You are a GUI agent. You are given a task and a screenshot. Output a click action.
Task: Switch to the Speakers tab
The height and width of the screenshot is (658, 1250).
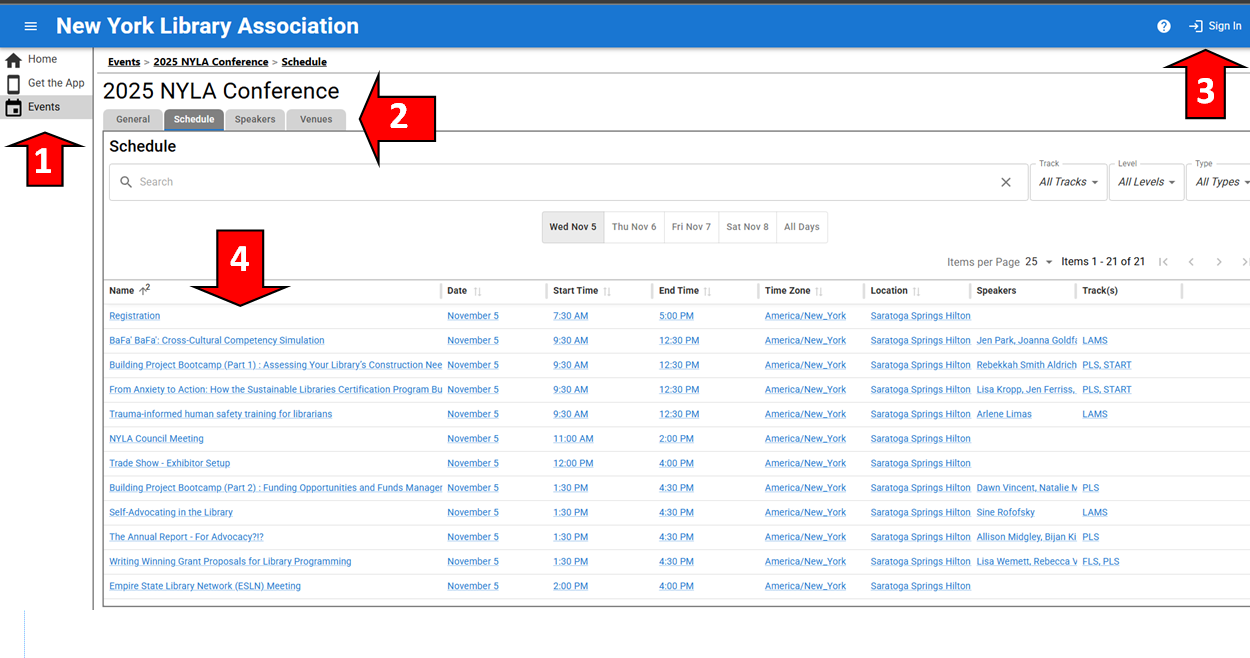coord(255,120)
